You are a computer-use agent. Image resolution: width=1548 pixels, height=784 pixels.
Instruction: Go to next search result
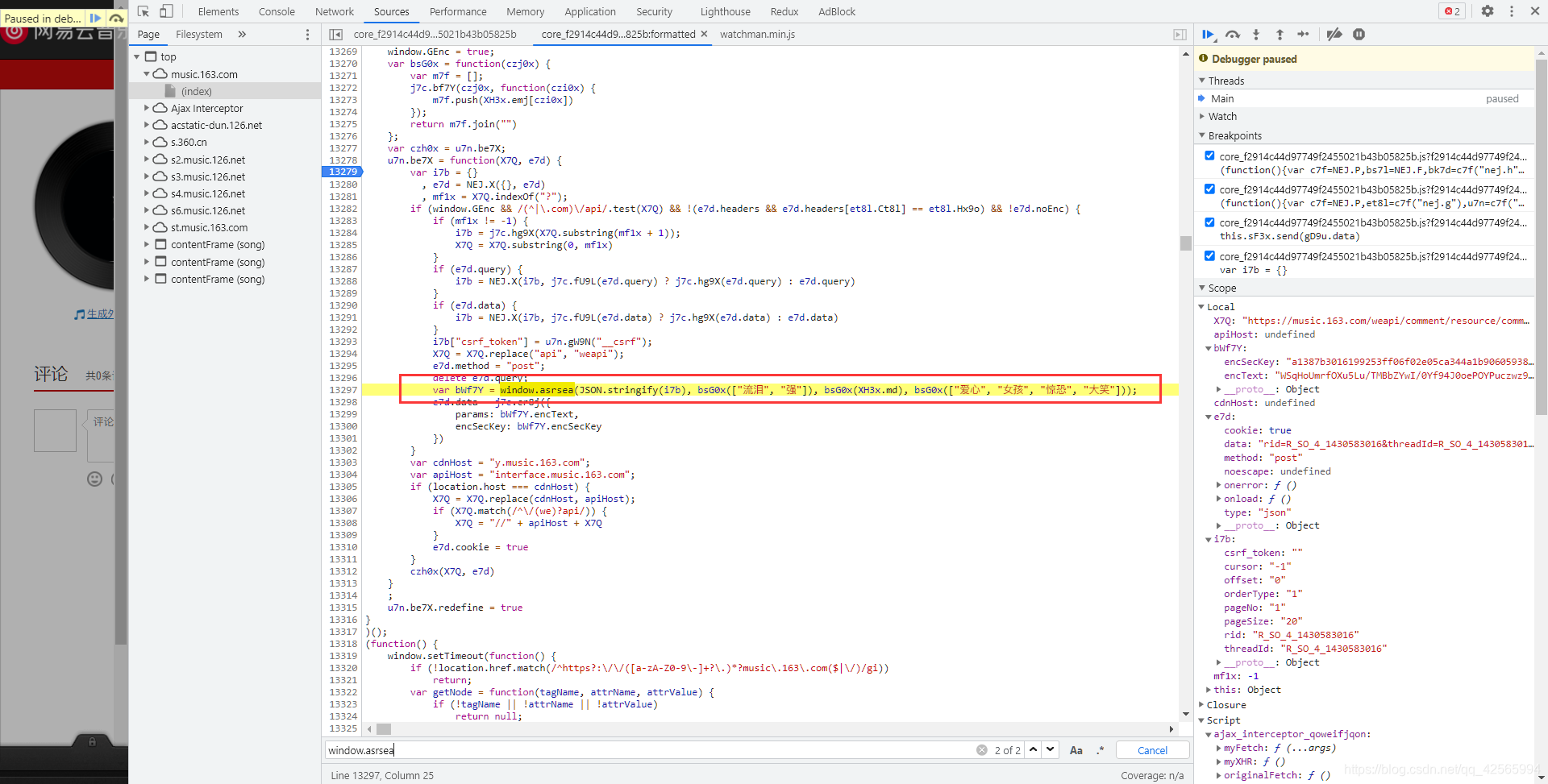tap(1050, 749)
